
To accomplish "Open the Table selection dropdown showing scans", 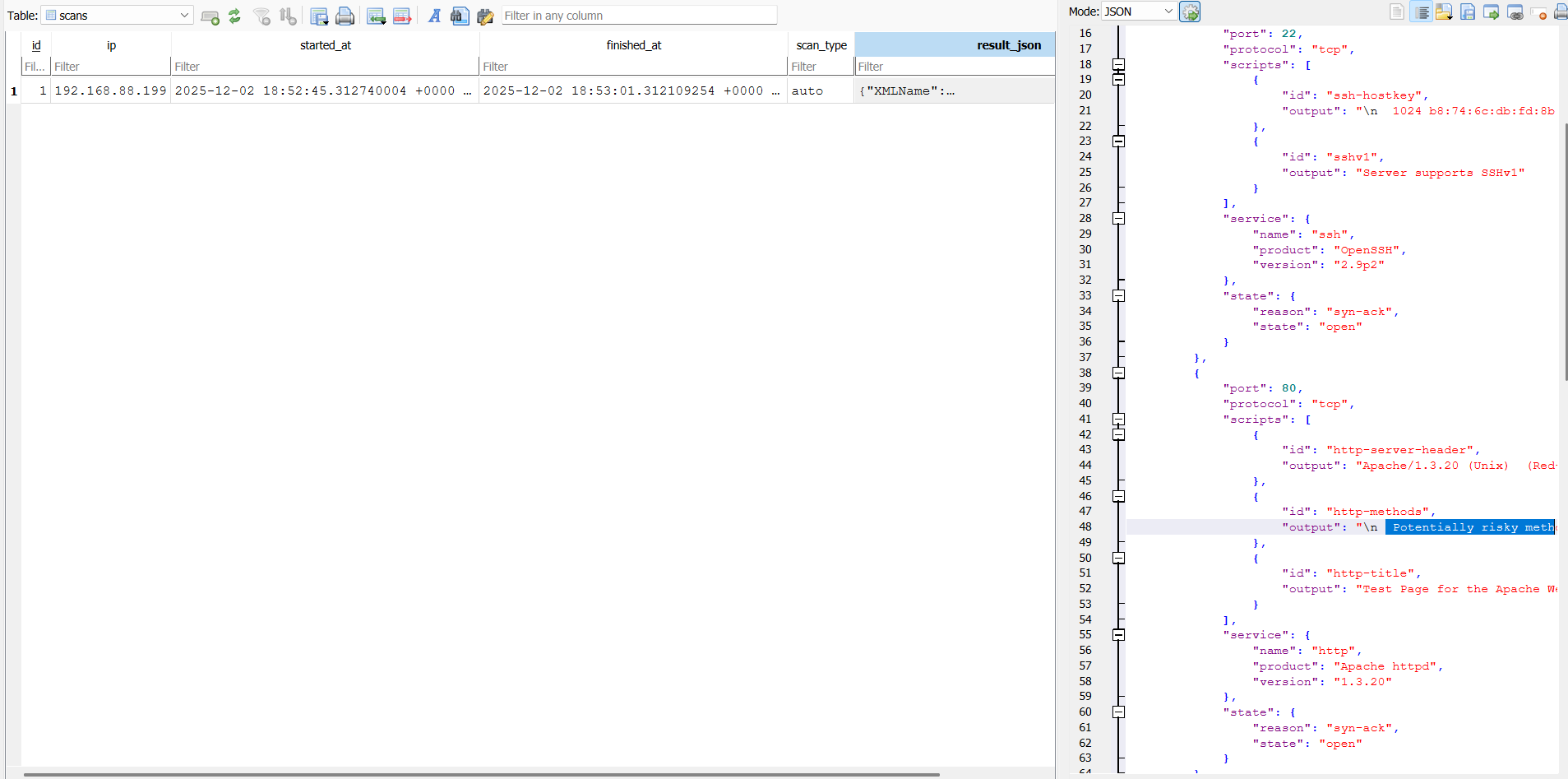I will (118, 16).
